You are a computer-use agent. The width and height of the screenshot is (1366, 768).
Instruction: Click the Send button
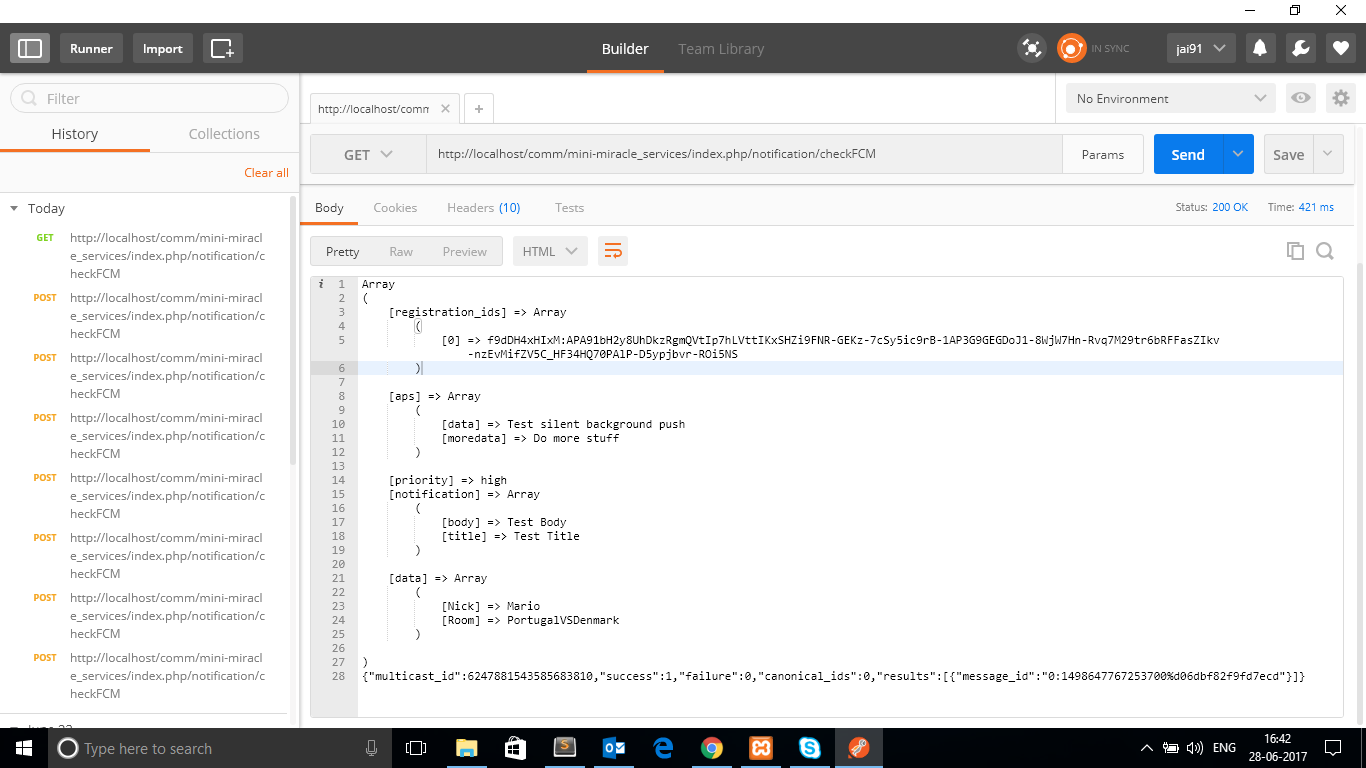pyautogui.click(x=1187, y=153)
